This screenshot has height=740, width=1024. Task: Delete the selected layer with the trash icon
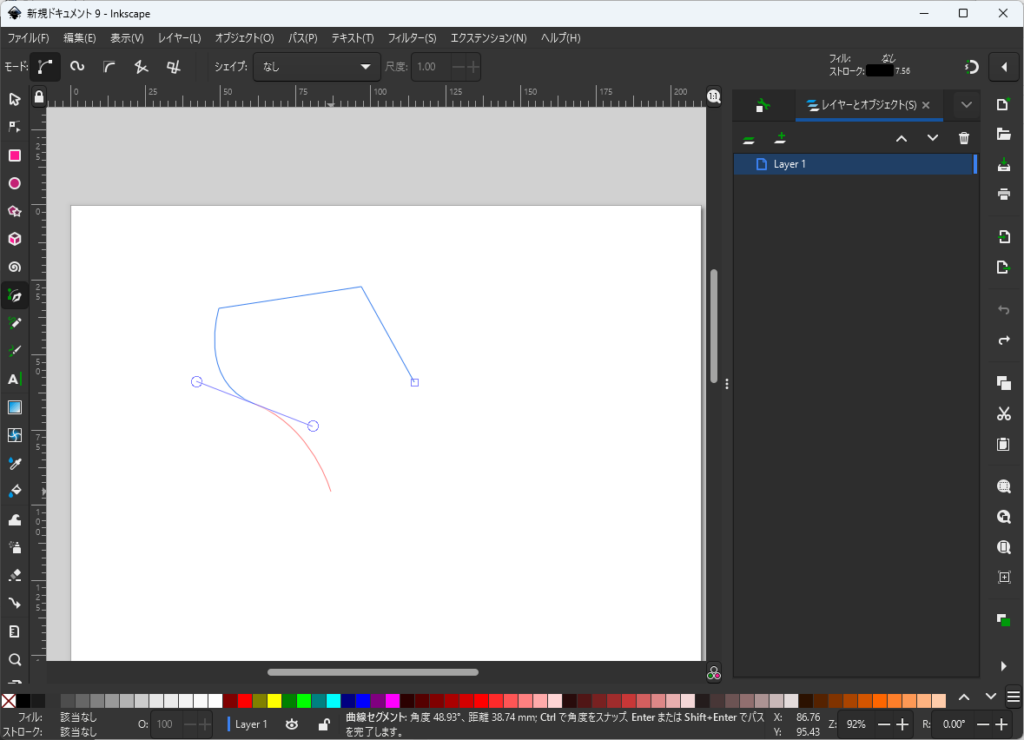click(964, 138)
